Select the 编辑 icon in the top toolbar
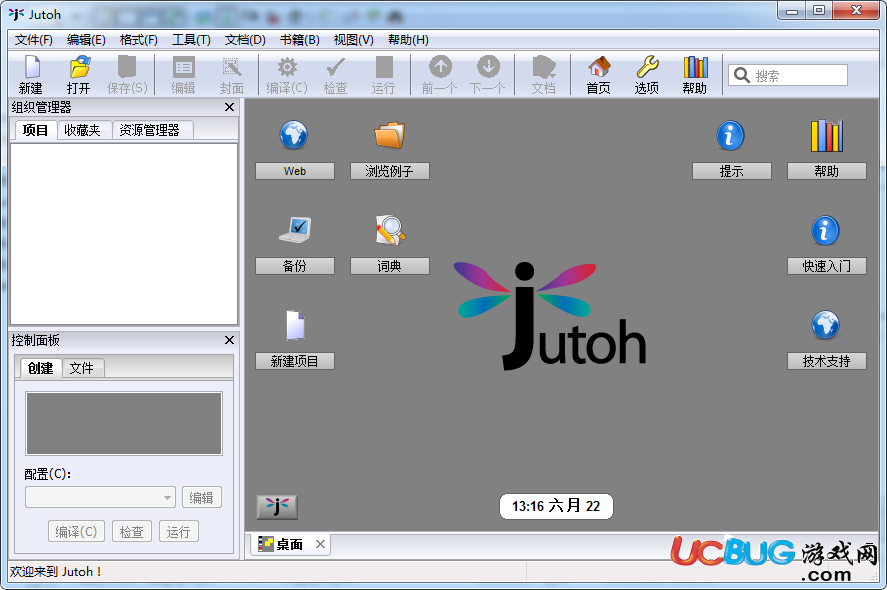This screenshot has width=887, height=590. pos(183,67)
